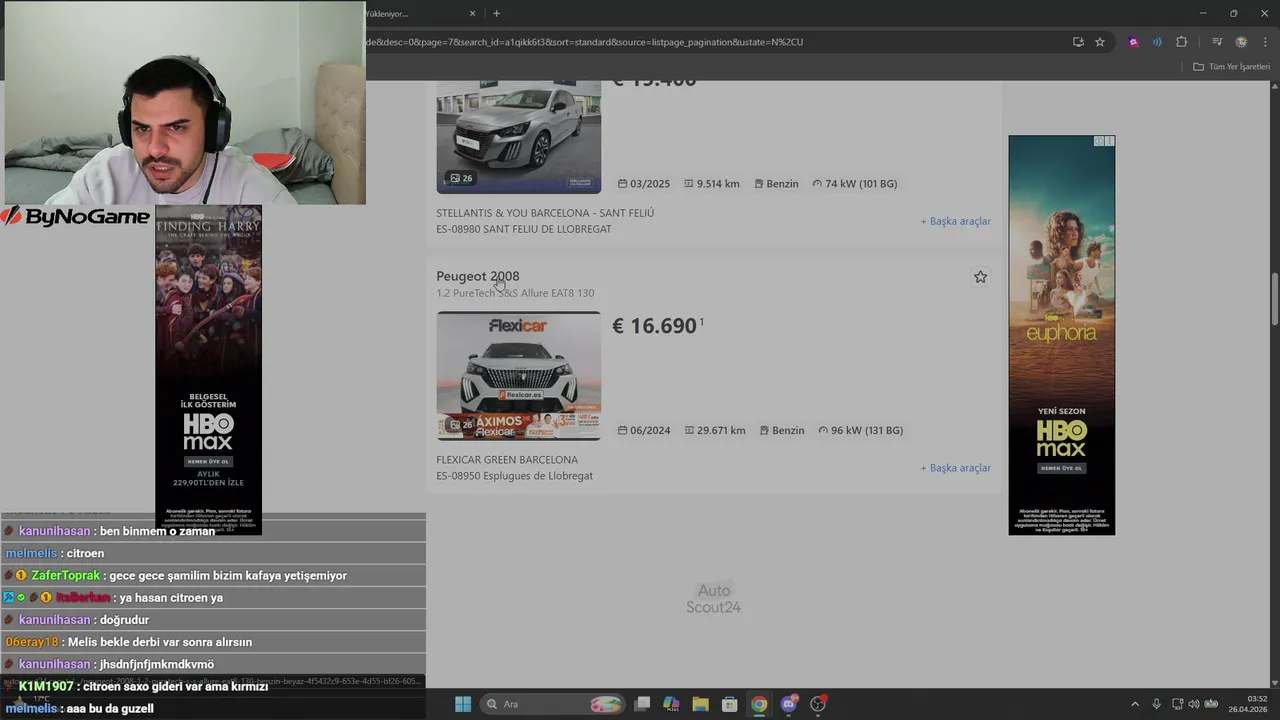
Task: Click the K1M1907 chat message about citroen saxo
Action: point(136,687)
